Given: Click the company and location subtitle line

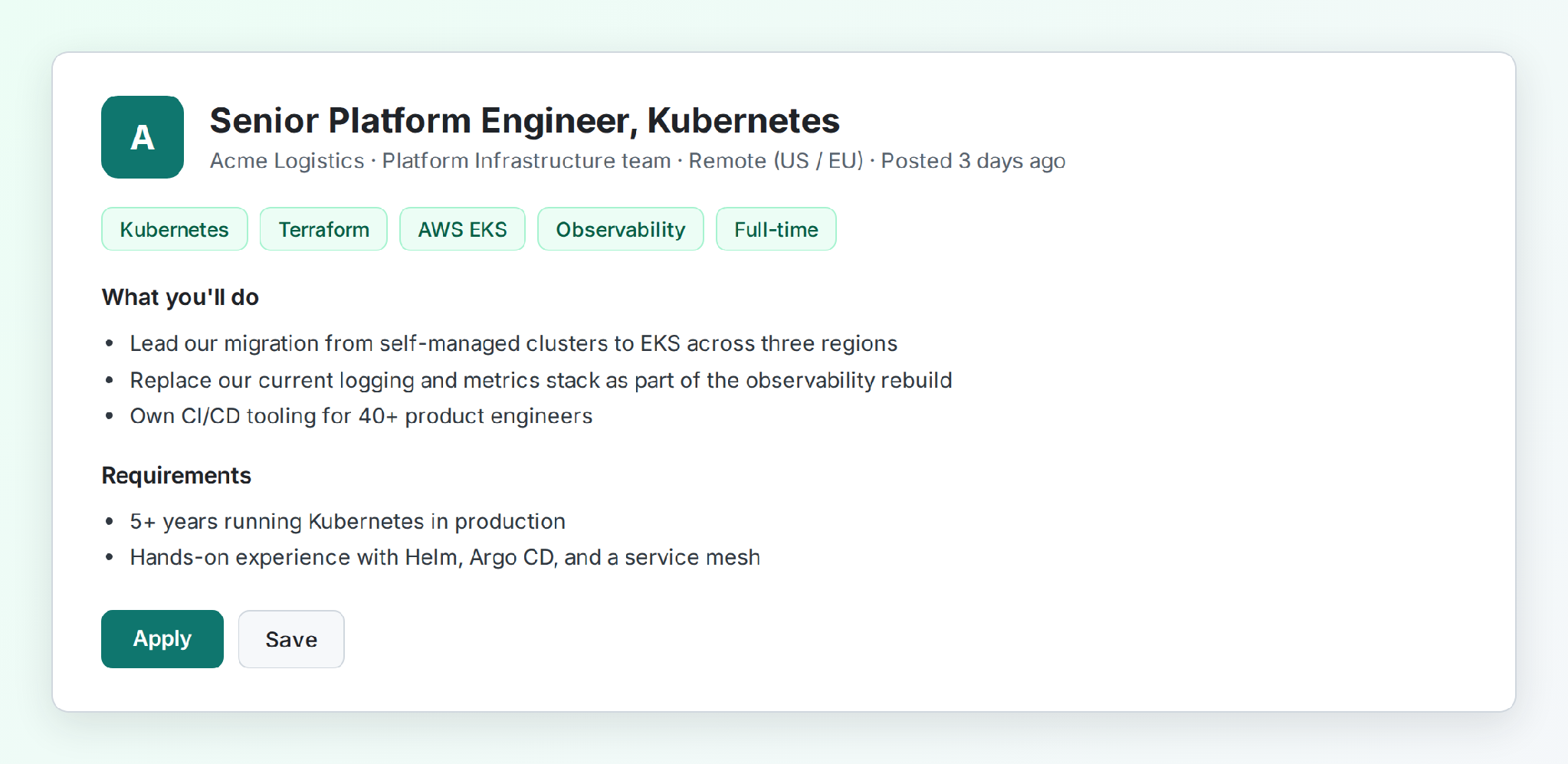Looking at the screenshot, I should click(x=638, y=161).
